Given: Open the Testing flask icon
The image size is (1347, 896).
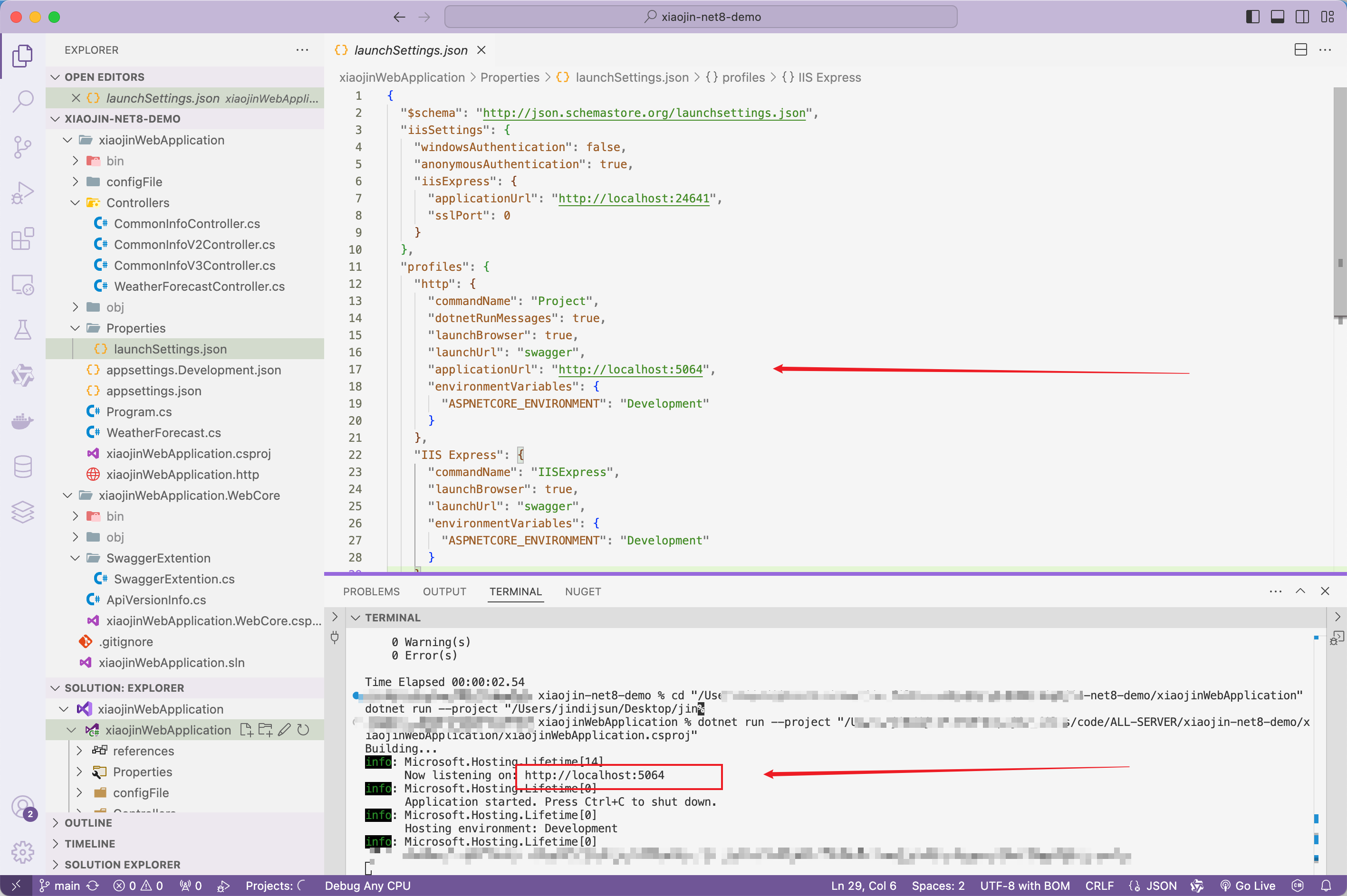Looking at the screenshot, I should pyautogui.click(x=23, y=330).
